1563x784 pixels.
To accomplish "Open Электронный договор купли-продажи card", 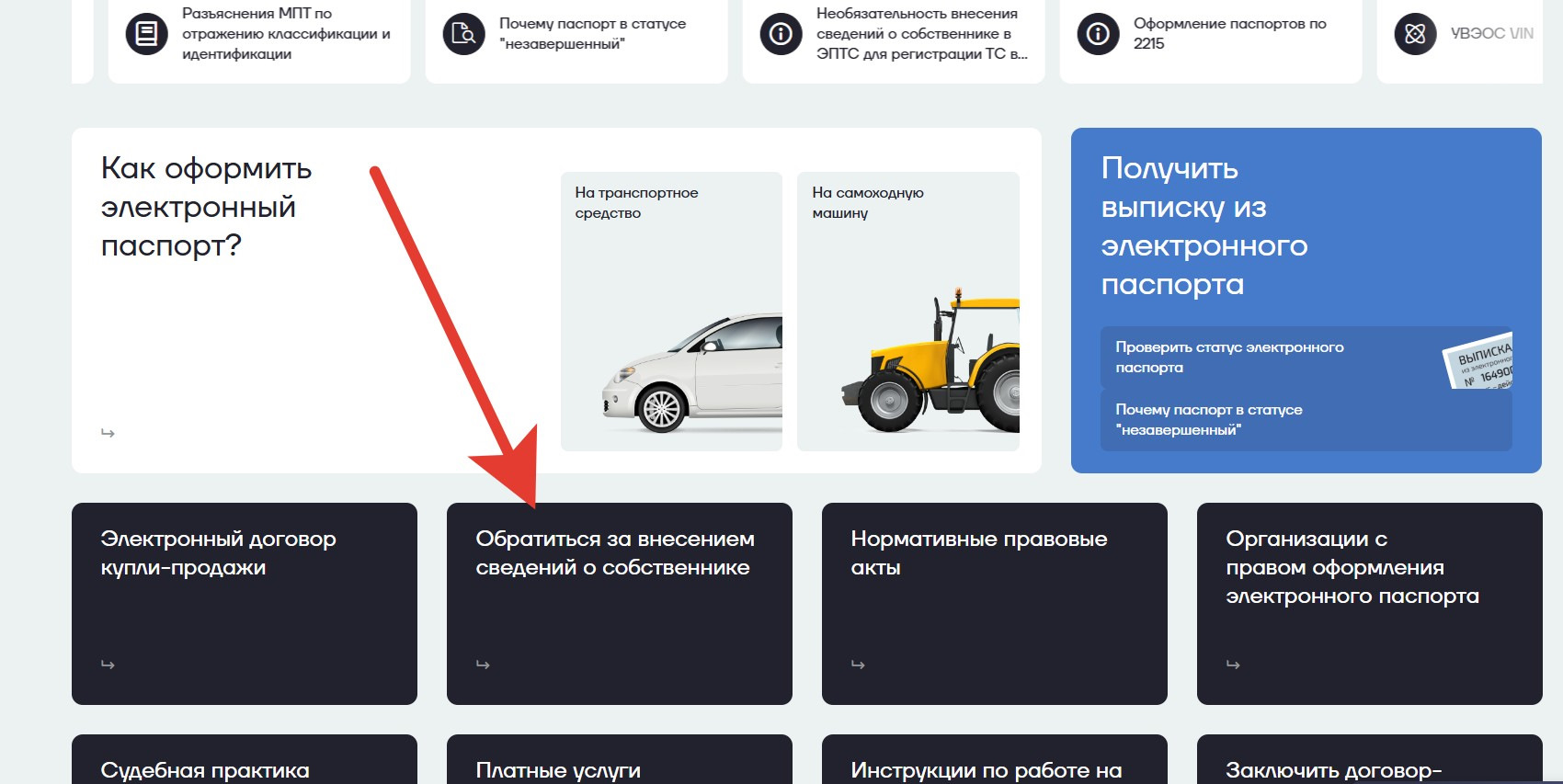I will click(245, 604).
